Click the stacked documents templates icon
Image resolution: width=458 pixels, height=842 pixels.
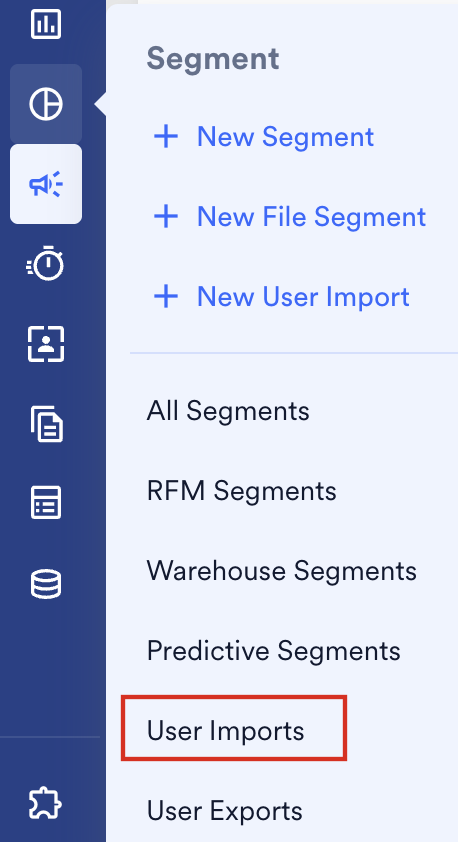tap(47, 424)
